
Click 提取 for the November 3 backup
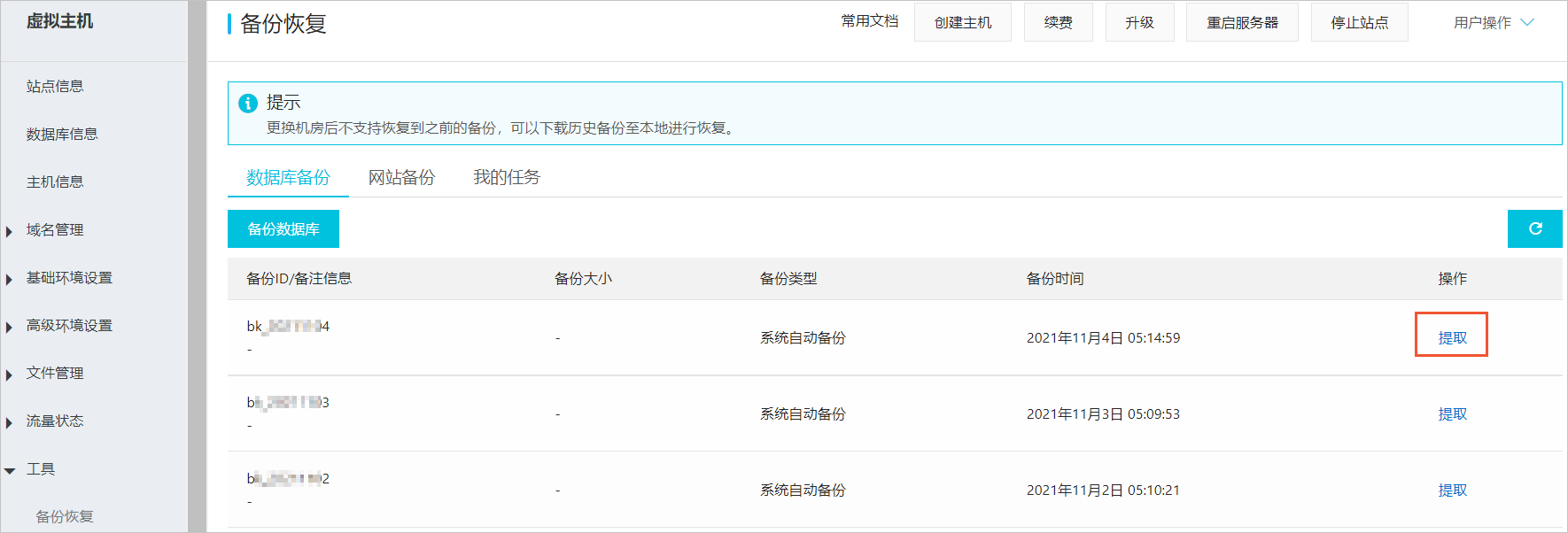tap(1452, 413)
